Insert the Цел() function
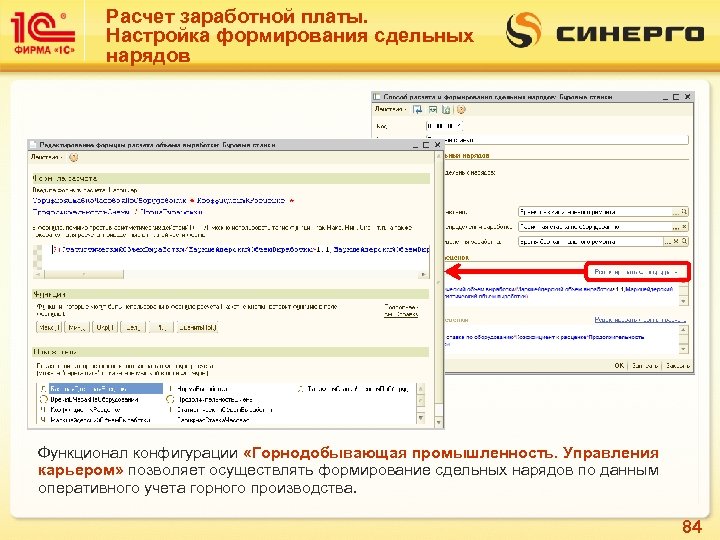Image resolution: width=720 pixels, height=540 pixels. coord(133,327)
